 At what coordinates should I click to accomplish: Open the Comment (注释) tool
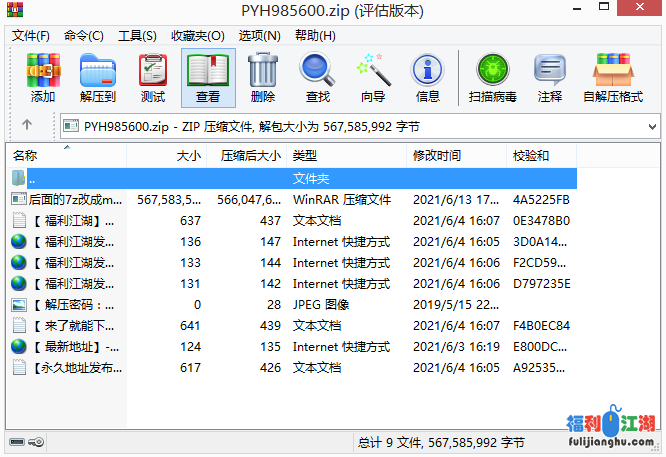tap(550, 78)
